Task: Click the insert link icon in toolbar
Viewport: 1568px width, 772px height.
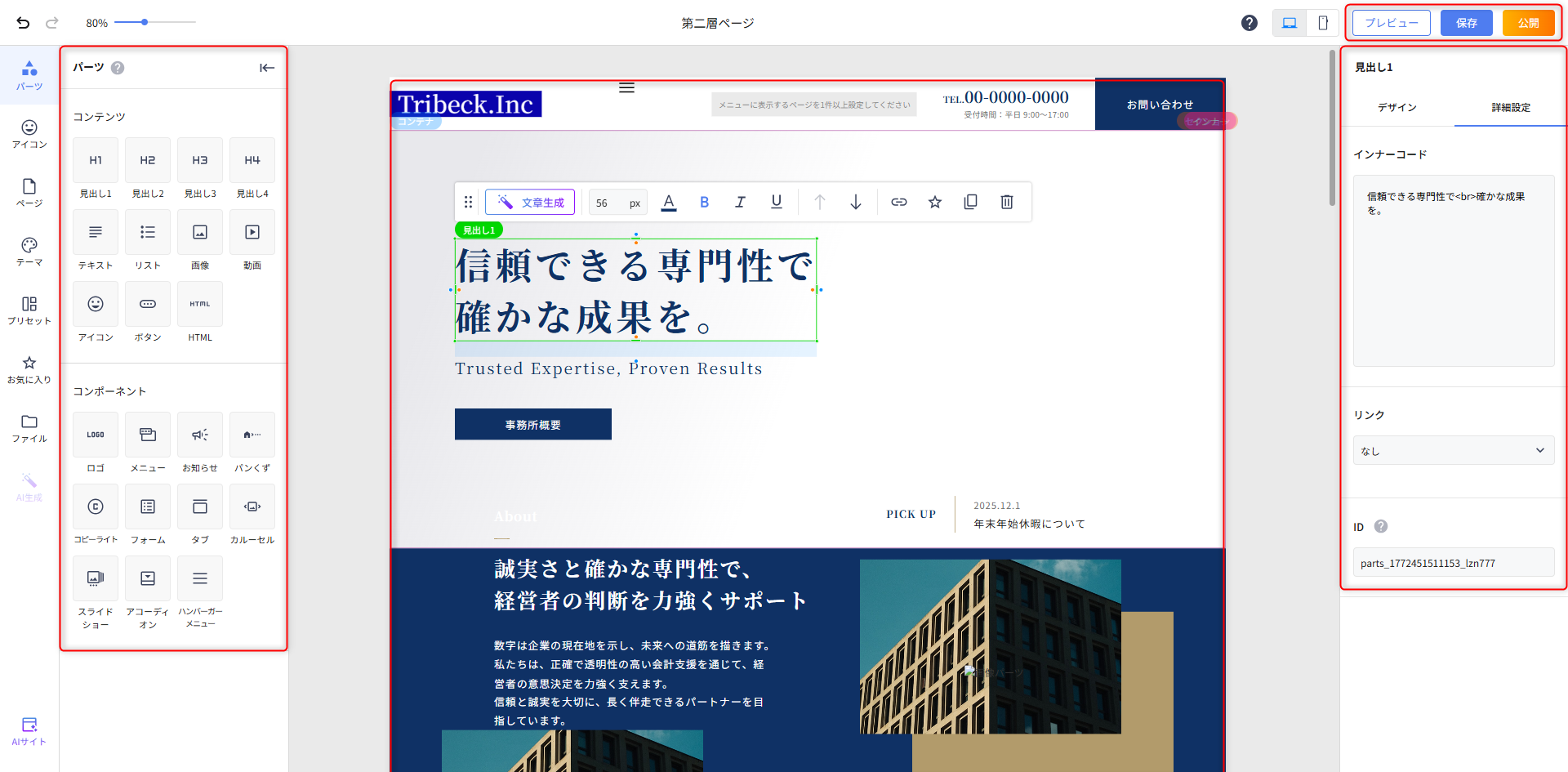Action: point(898,202)
